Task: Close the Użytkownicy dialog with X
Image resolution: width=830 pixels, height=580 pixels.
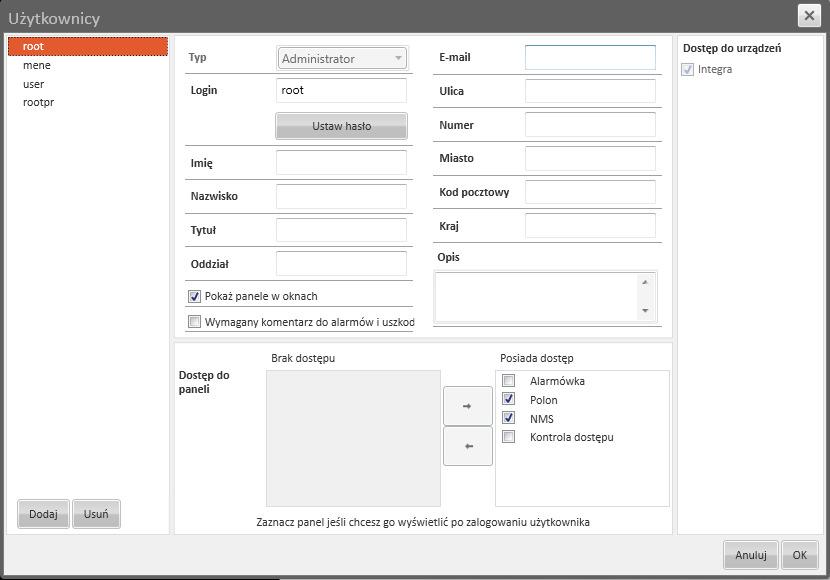Action: pos(809,16)
